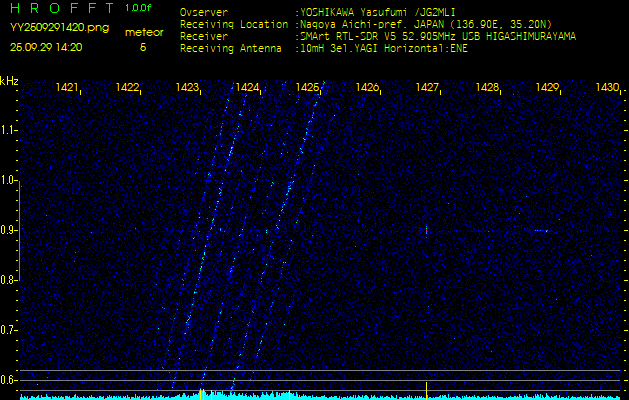This screenshot has height=400, width=629.
Task: Click the faint horizontal echo near 1429
Action: coord(542,230)
